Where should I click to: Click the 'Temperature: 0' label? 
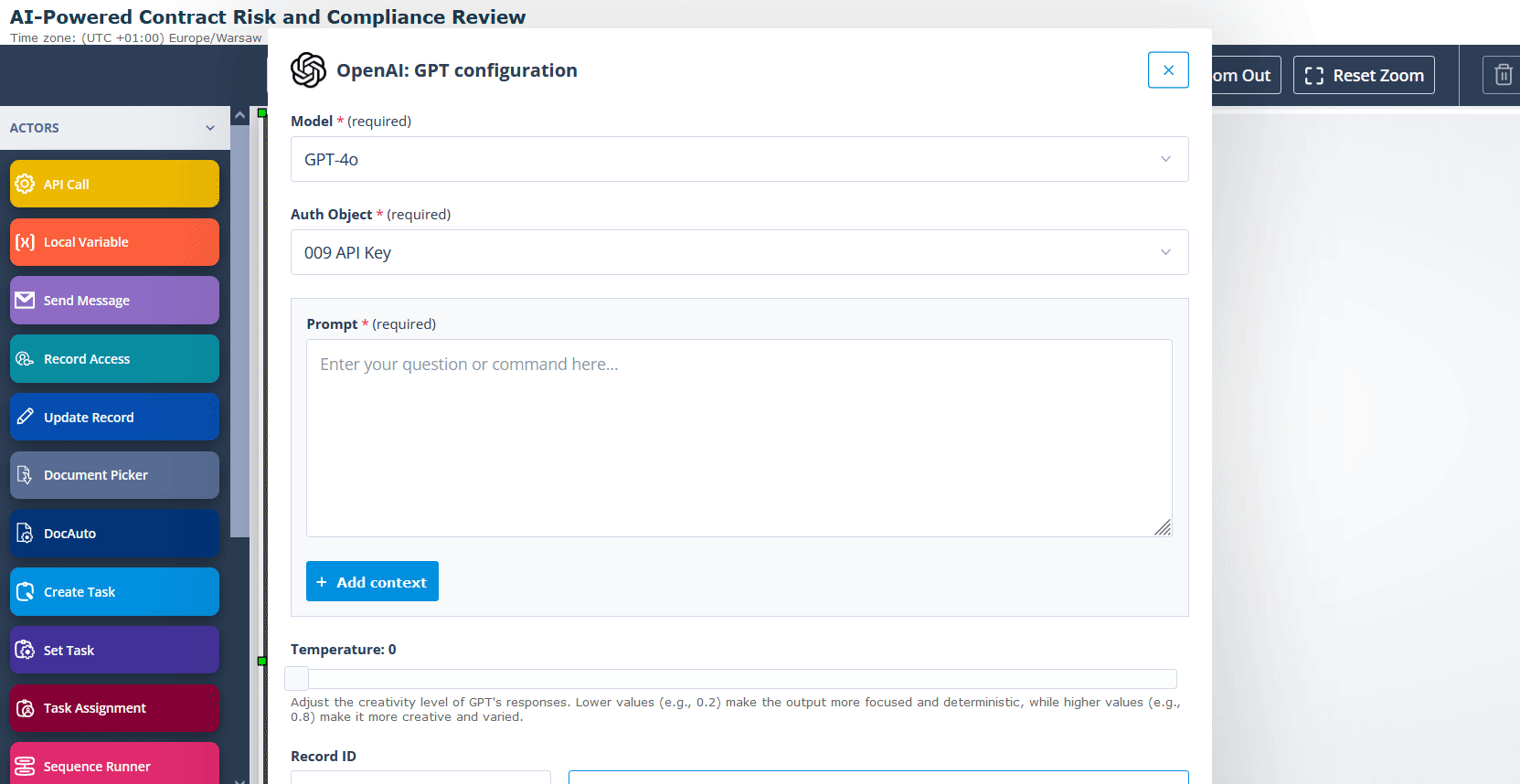(344, 650)
